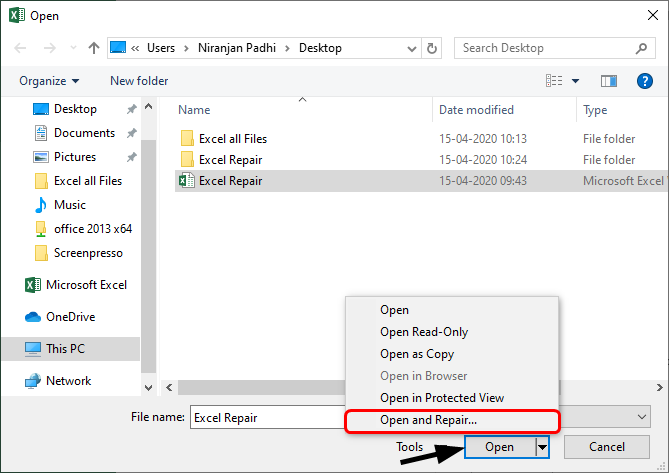669x473 pixels.
Task: Close the Open dialog window
Action: [x=652, y=15]
